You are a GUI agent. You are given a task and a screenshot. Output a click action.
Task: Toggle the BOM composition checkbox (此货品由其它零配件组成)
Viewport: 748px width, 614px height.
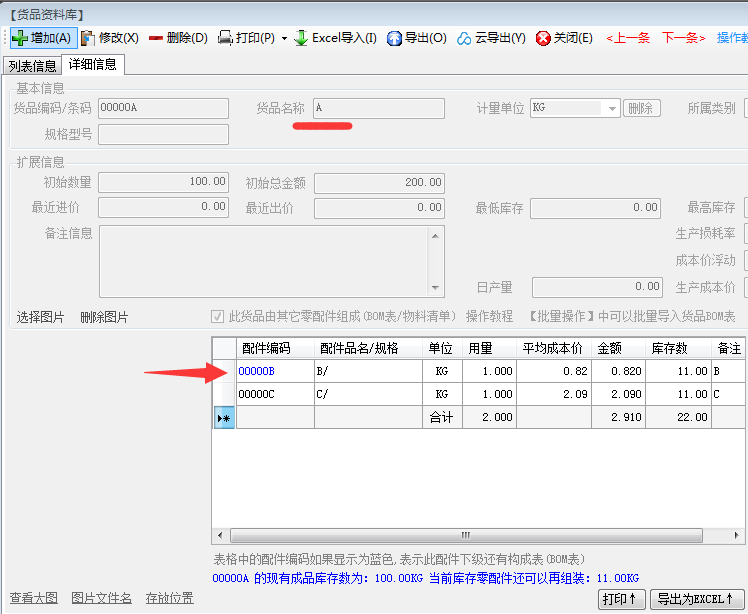(218, 317)
